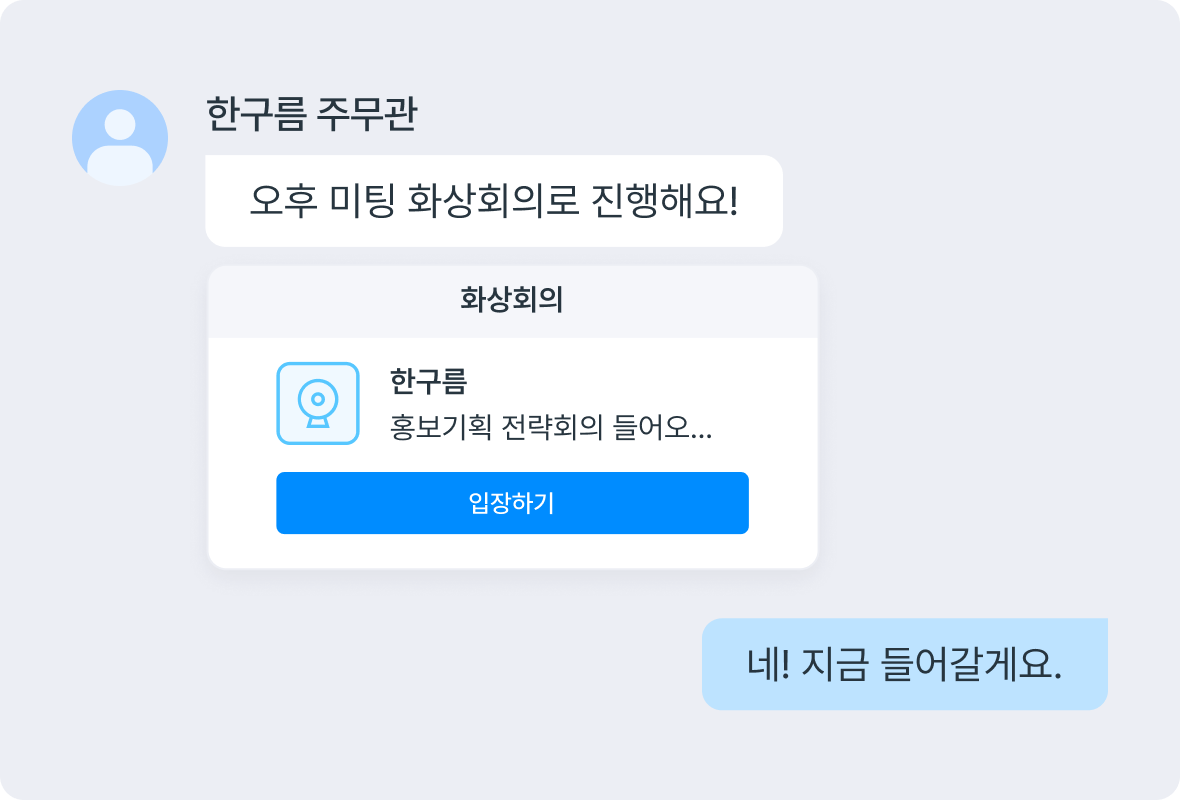Open the 홍보기획 전략회의 meeting description

click(551, 427)
